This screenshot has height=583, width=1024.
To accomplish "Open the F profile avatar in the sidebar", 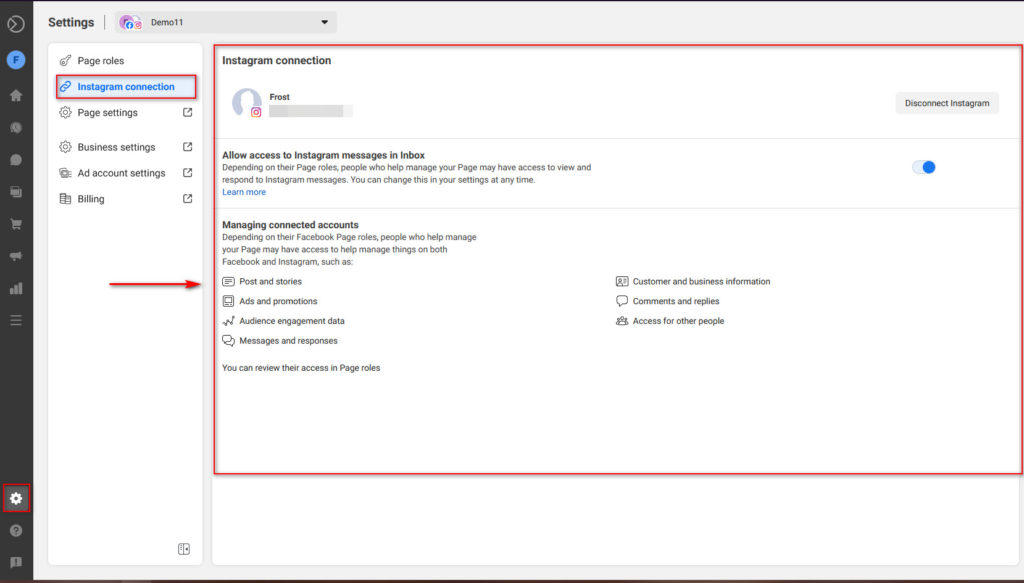I will 16,60.
